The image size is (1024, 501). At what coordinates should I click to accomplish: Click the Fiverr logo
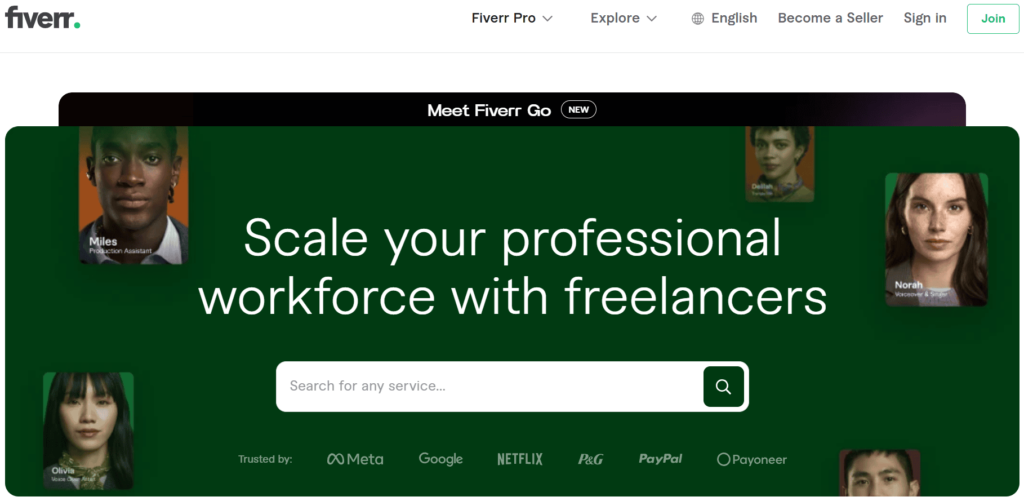point(42,17)
